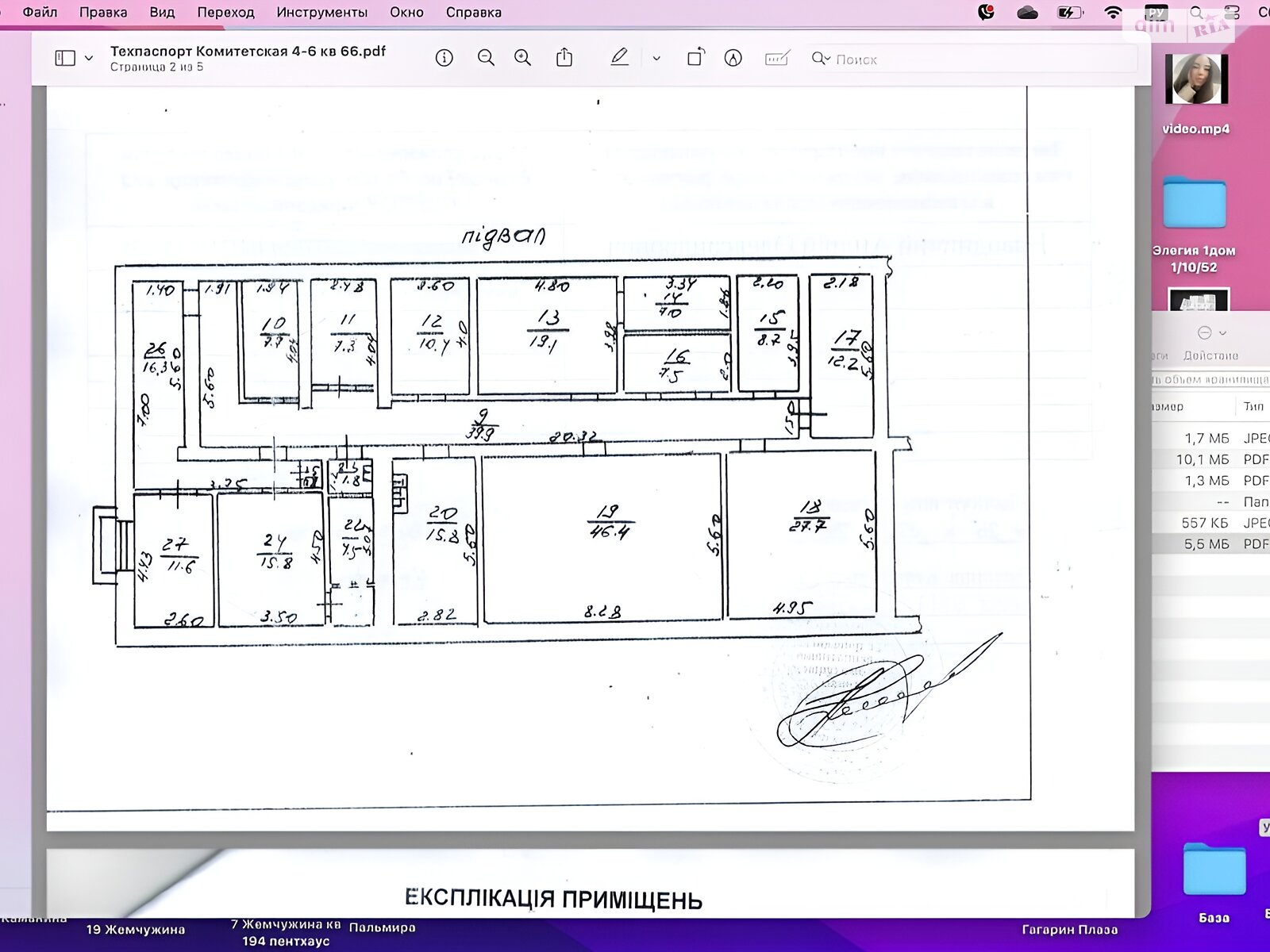Select the highlight pen tool
The width and height of the screenshot is (1270, 952).
pos(619,57)
